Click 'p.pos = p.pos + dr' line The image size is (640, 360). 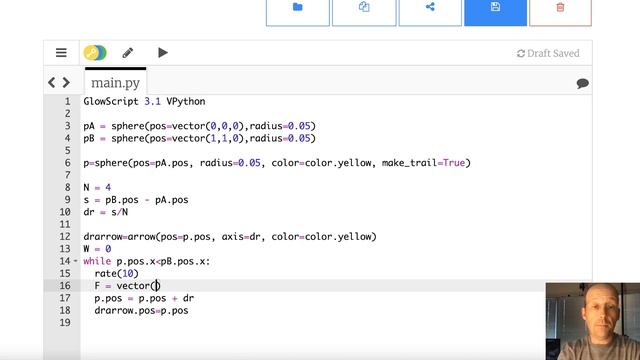[x=144, y=298]
